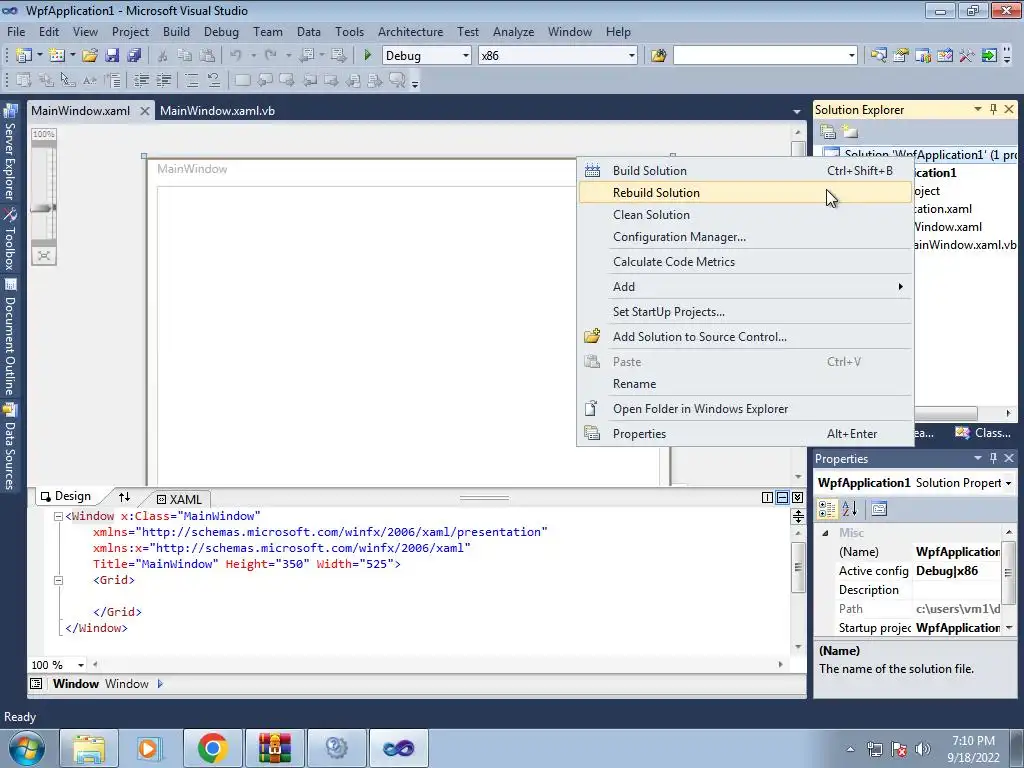This screenshot has height=768, width=1024.
Task: Click the New Project toolbar icon
Action: 24,56
